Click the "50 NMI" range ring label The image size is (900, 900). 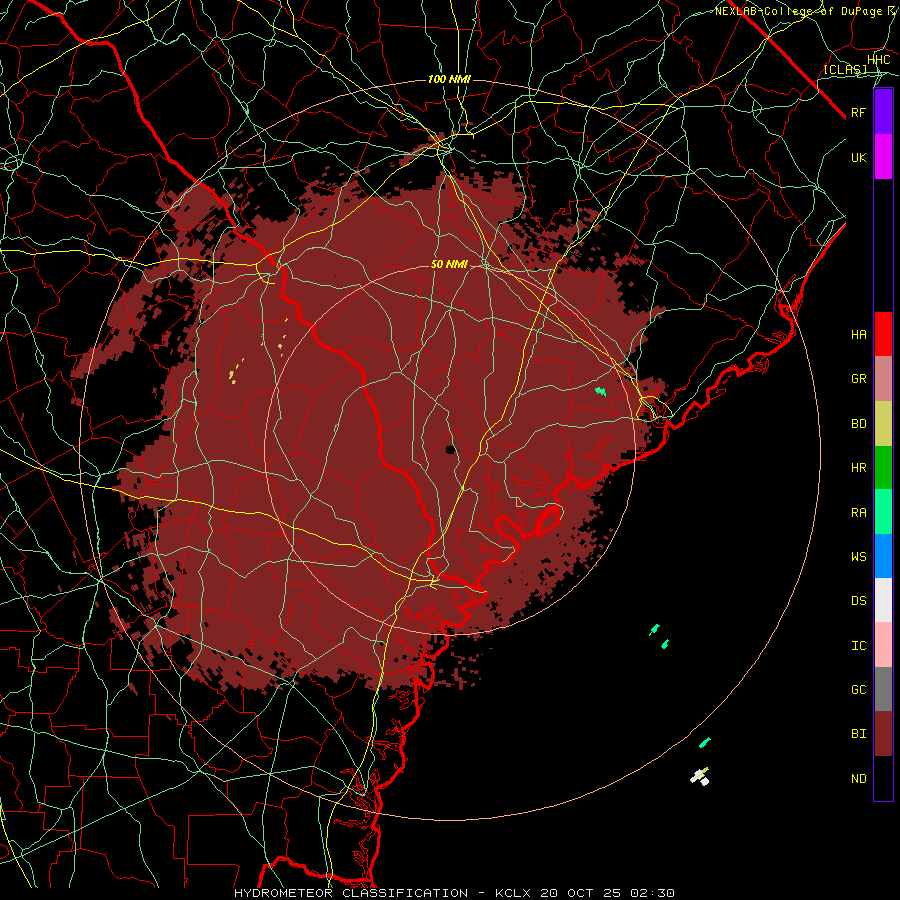[449, 264]
